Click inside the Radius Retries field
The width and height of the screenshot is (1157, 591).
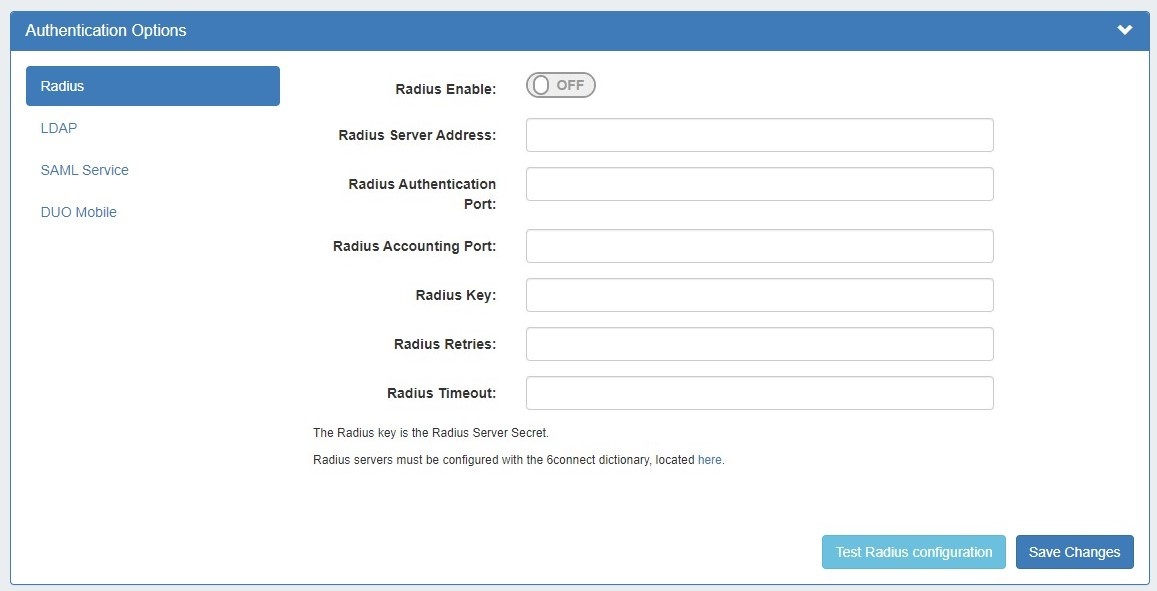tap(758, 344)
